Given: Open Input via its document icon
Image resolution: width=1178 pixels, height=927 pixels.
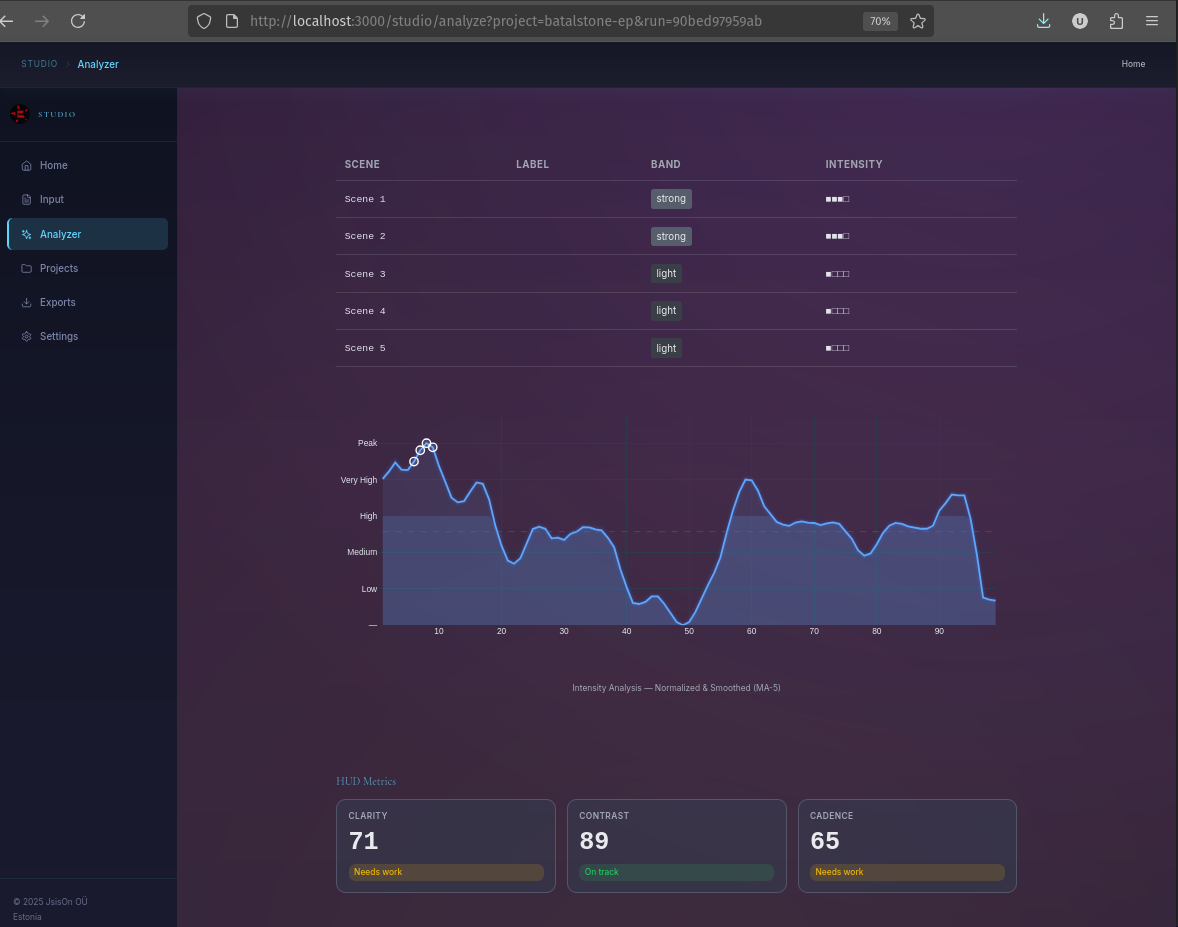Looking at the screenshot, I should coord(27,199).
